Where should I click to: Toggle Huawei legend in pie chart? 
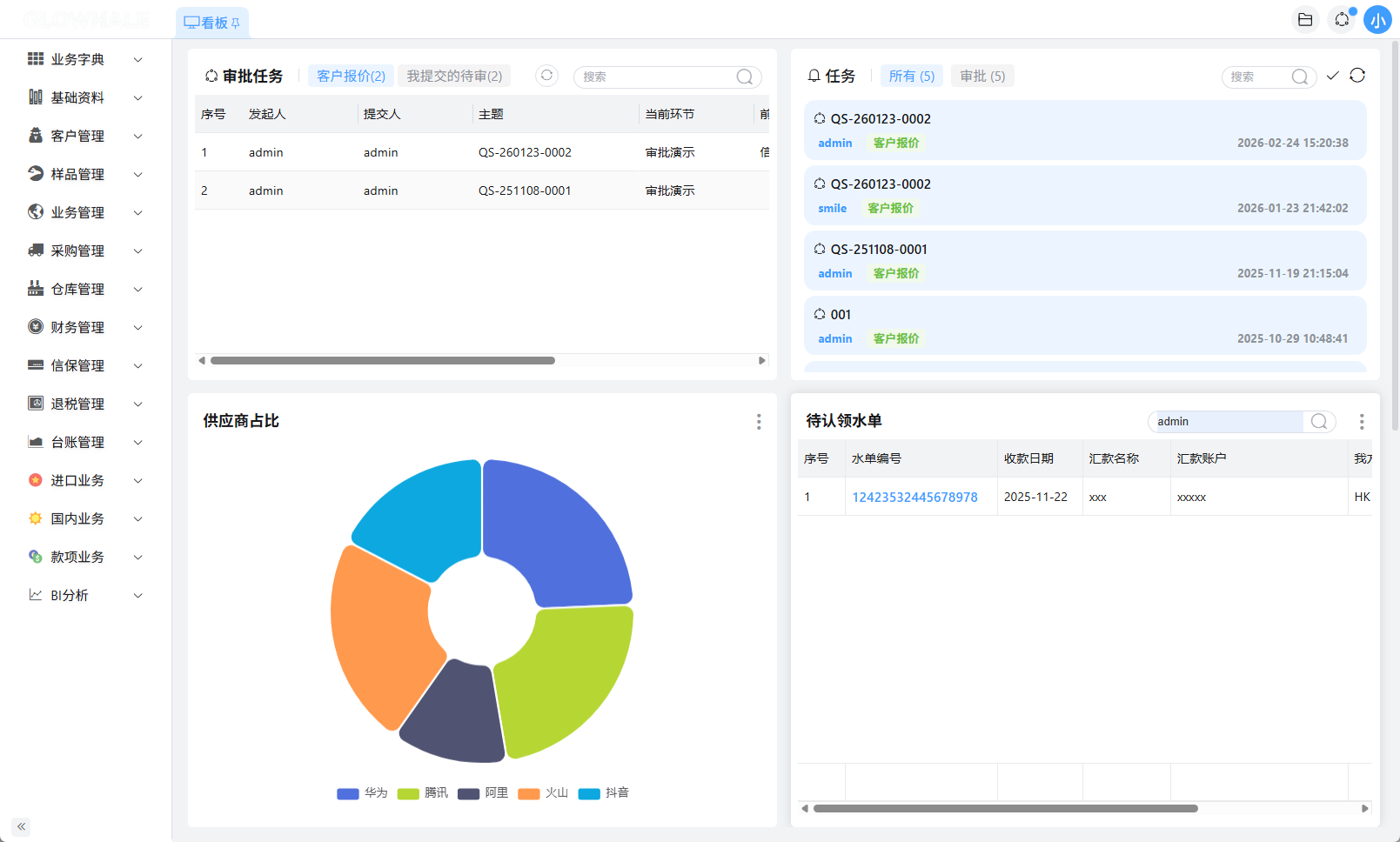point(362,793)
